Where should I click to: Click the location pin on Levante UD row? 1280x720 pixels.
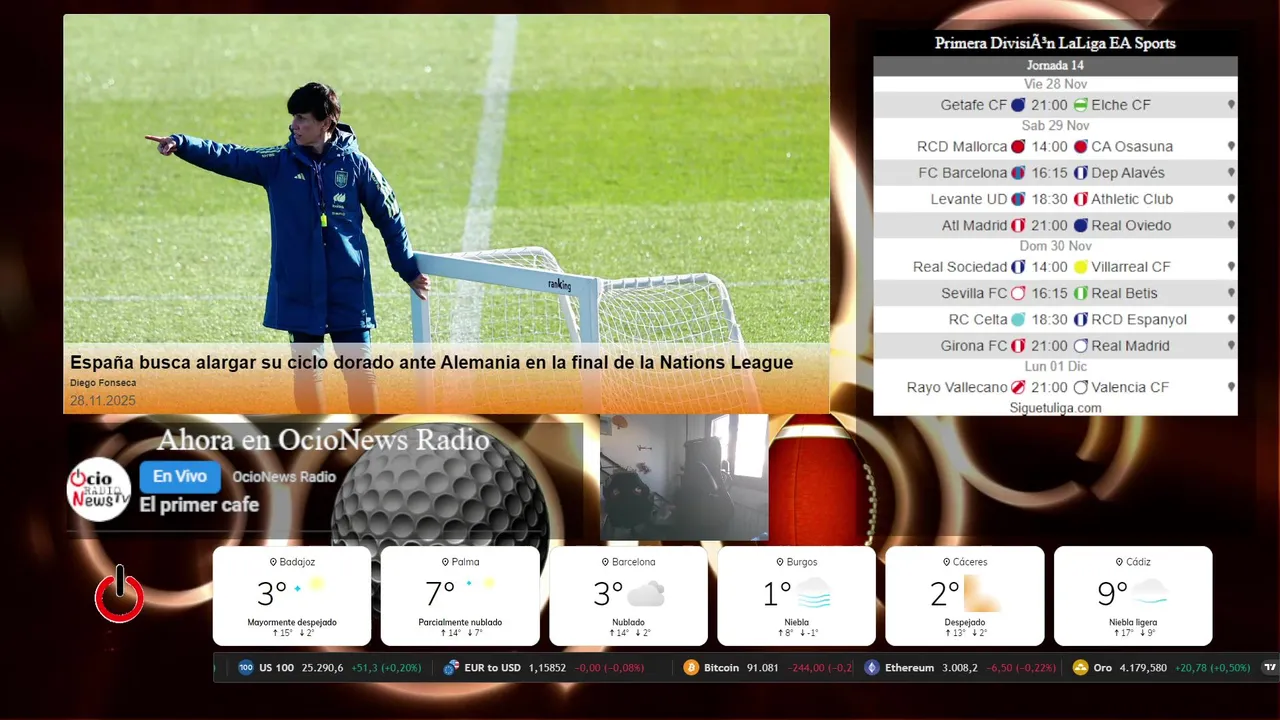point(1231,199)
